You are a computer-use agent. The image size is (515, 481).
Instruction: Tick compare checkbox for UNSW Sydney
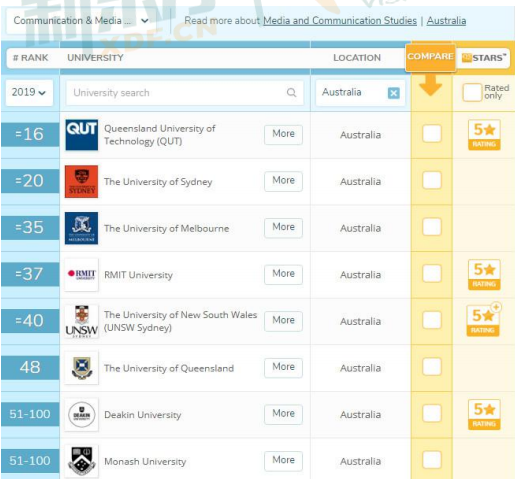point(432,320)
